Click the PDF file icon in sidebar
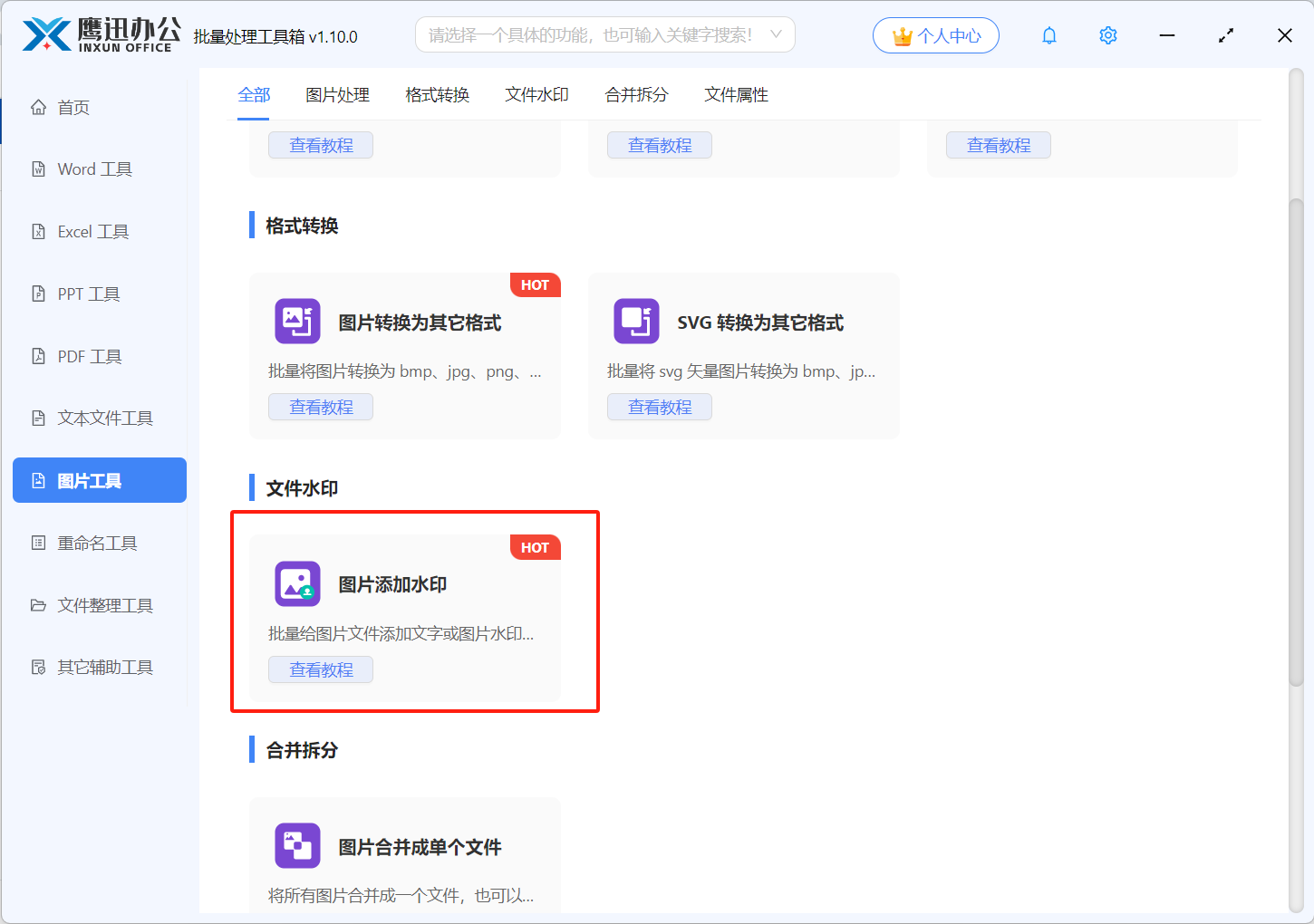This screenshot has height=924, width=1314. pos(38,357)
